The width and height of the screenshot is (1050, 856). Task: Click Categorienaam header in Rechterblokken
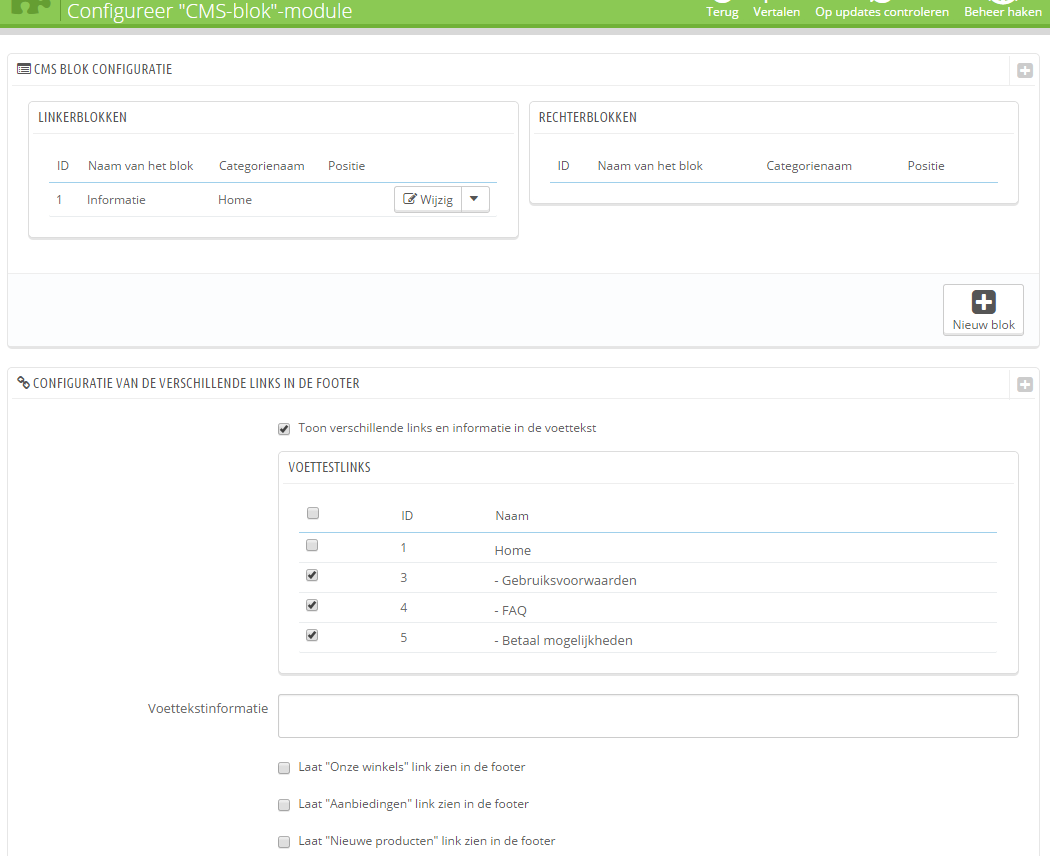click(x=809, y=165)
